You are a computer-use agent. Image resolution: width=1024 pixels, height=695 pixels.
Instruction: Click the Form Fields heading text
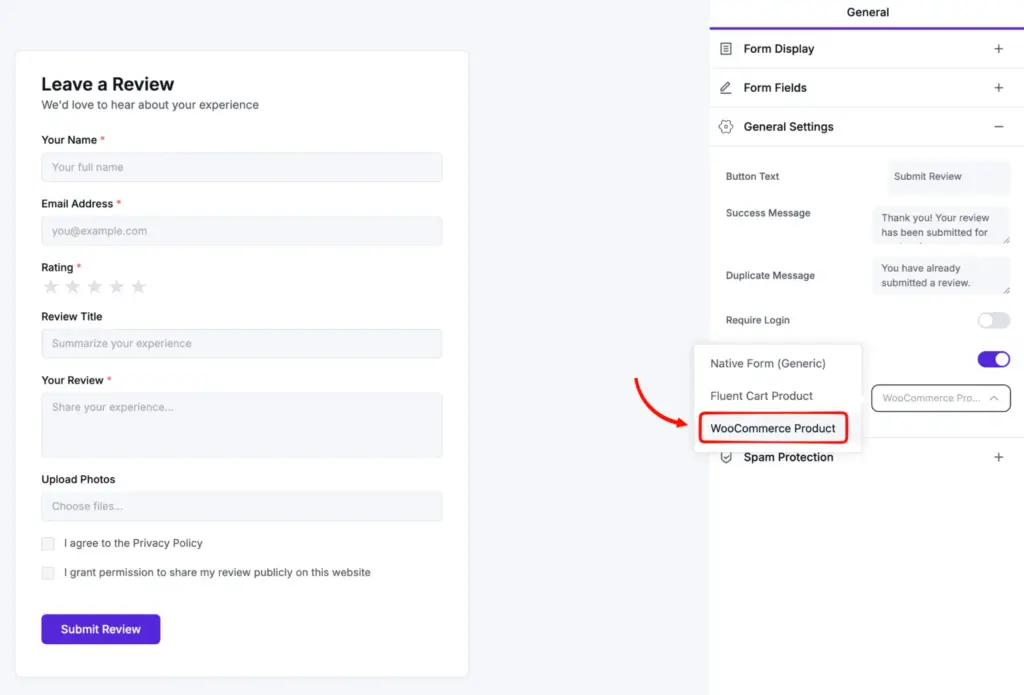tap(775, 88)
